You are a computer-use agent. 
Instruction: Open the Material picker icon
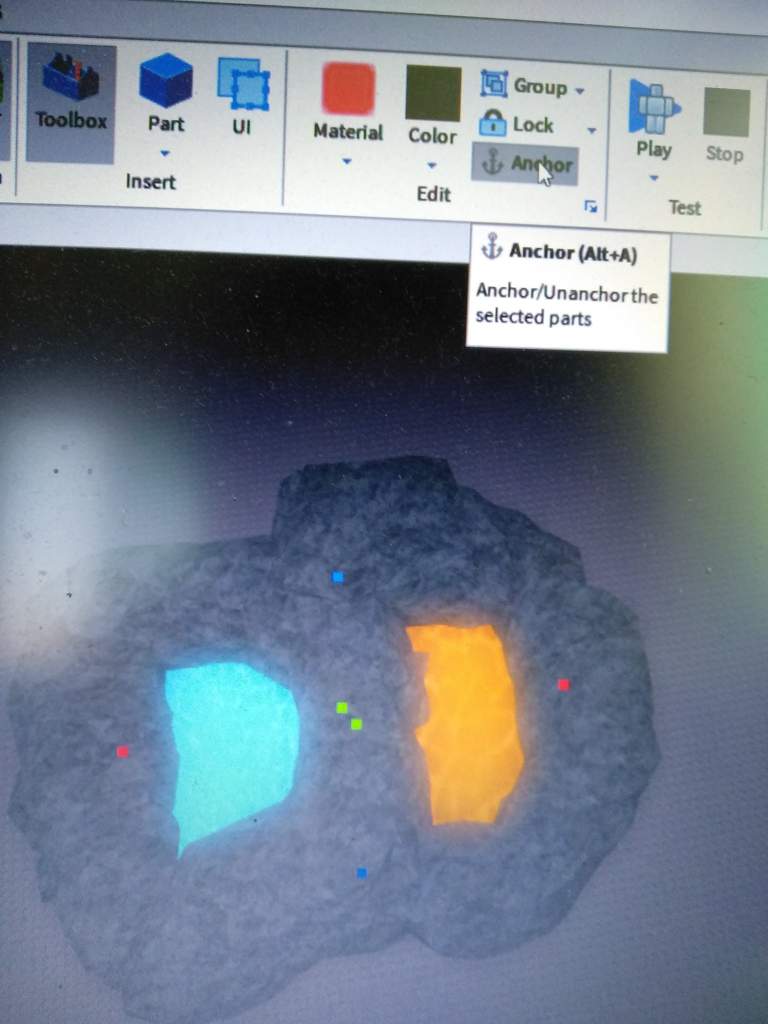pyautogui.click(x=348, y=89)
